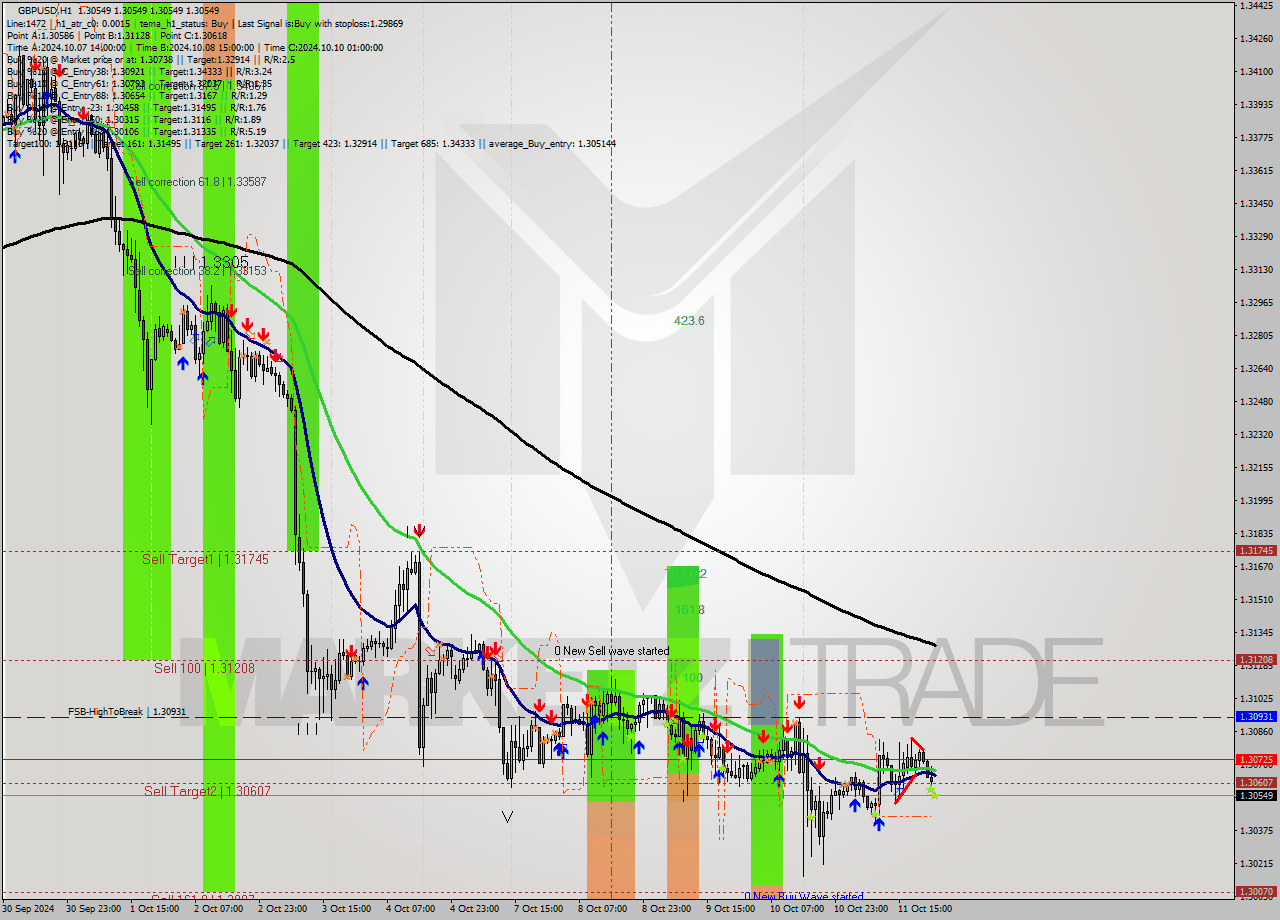Image resolution: width=1280 pixels, height=920 pixels.
Task: Click the 1.34100 price axis value
Action: click(1256, 71)
